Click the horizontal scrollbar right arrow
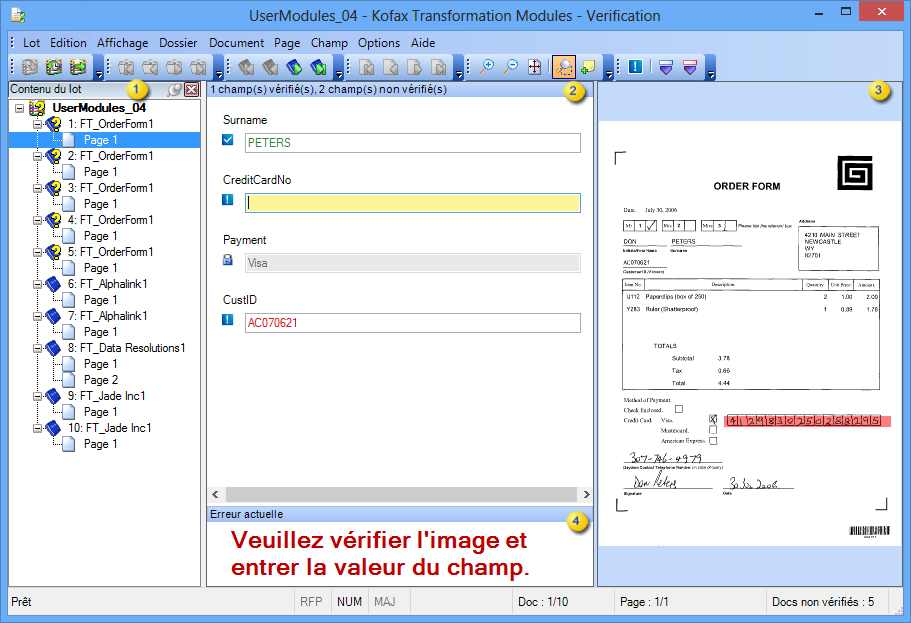Viewport: 911px width, 623px height. coord(587,494)
